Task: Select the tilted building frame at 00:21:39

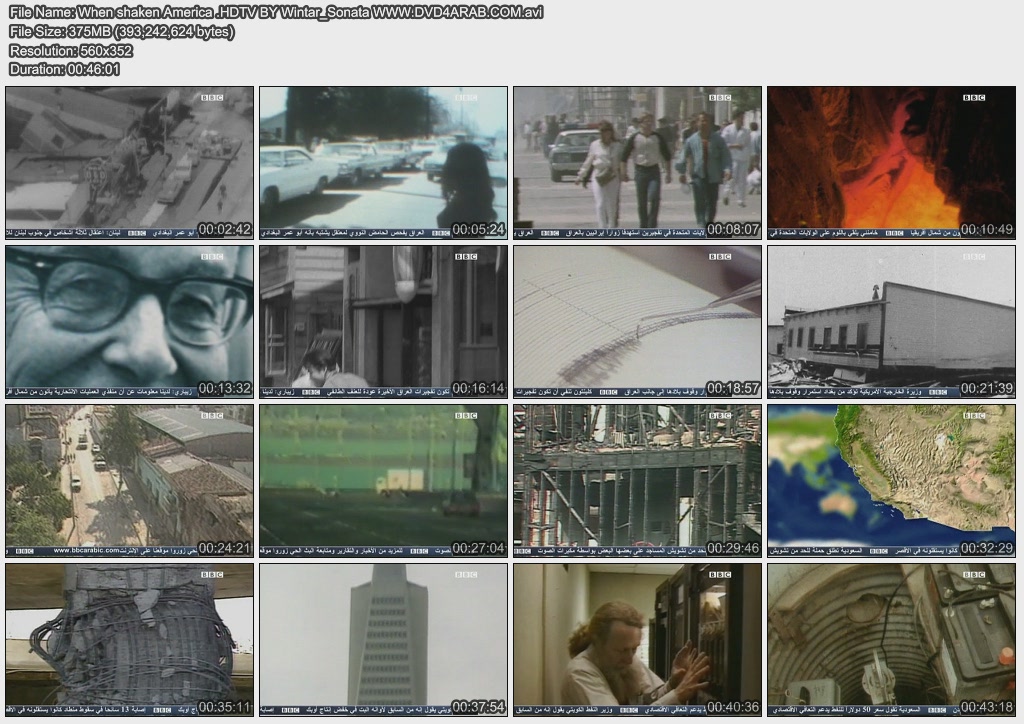Action: pos(891,322)
